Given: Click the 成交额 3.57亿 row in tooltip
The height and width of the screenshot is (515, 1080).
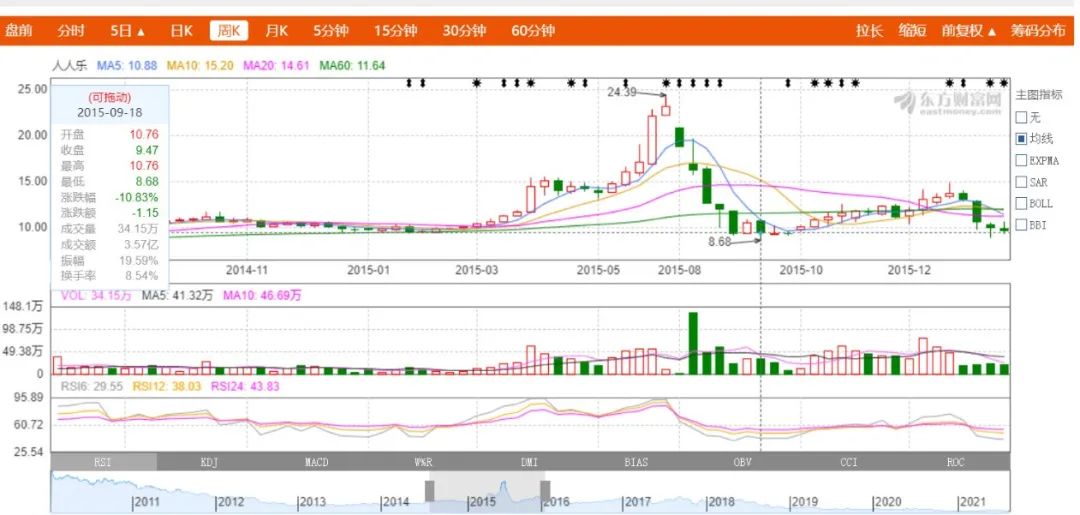Looking at the screenshot, I should click(110, 244).
